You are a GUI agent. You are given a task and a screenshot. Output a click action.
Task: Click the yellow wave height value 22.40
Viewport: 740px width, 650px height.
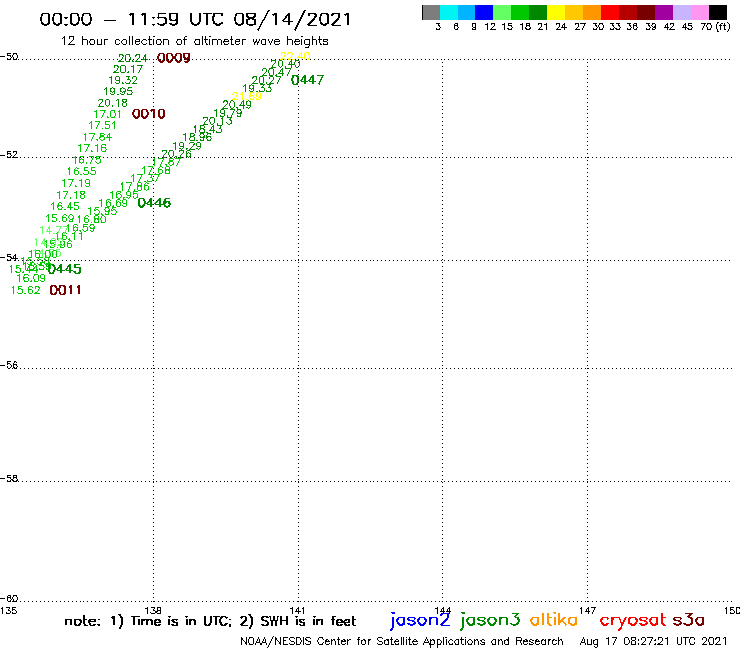tap(295, 56)
